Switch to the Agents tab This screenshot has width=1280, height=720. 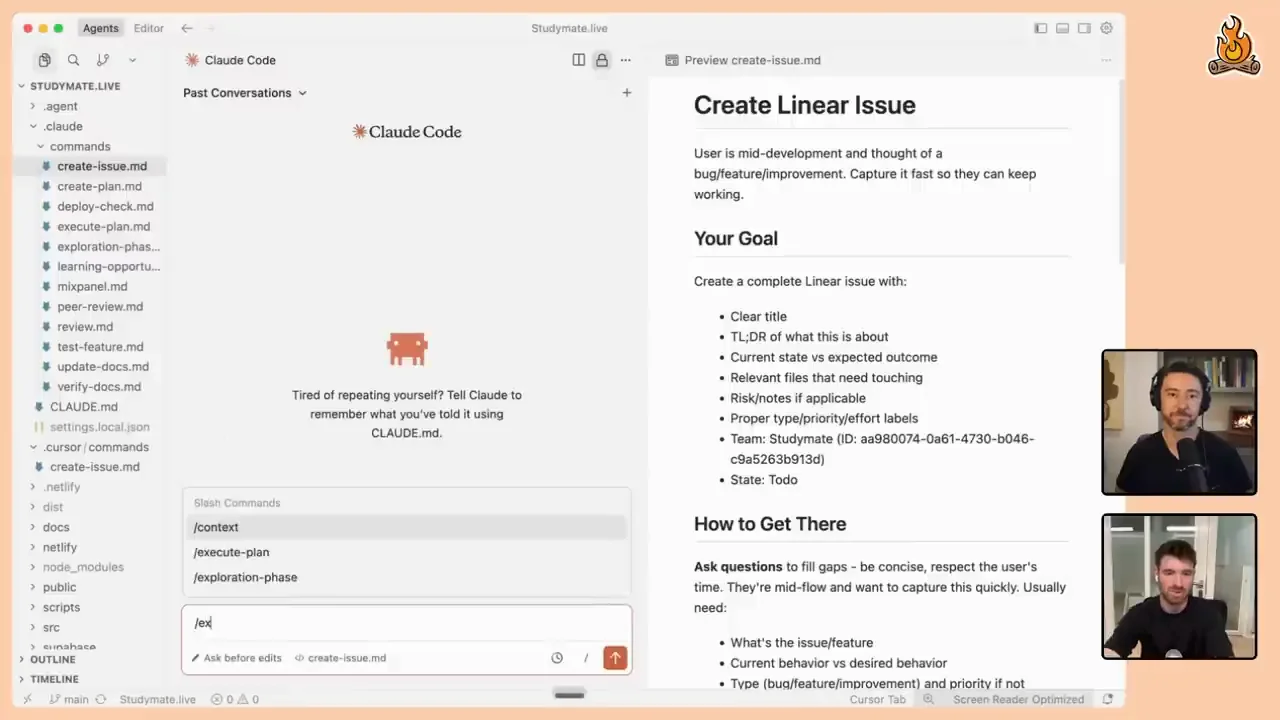[100, 28]
